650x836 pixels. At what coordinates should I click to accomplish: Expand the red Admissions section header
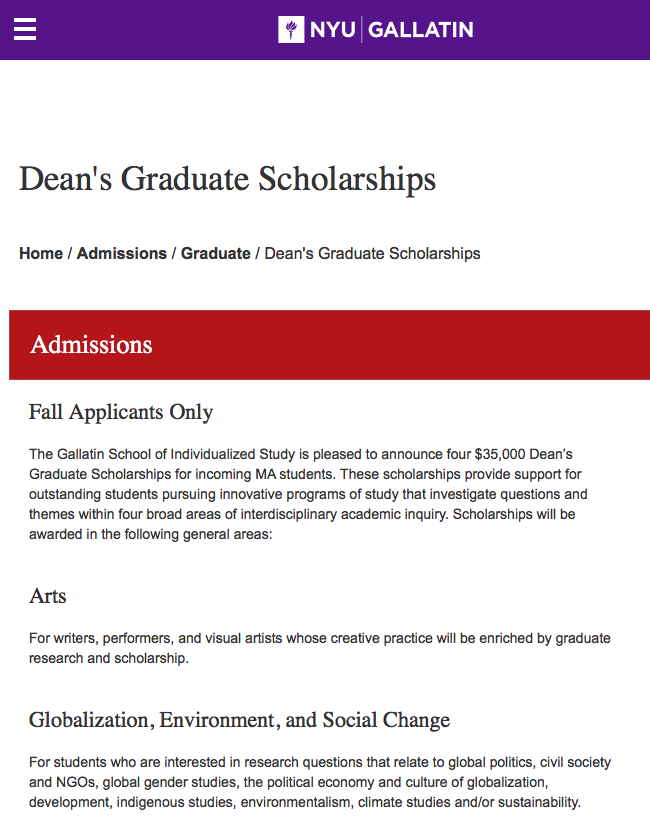click(329, 345)
